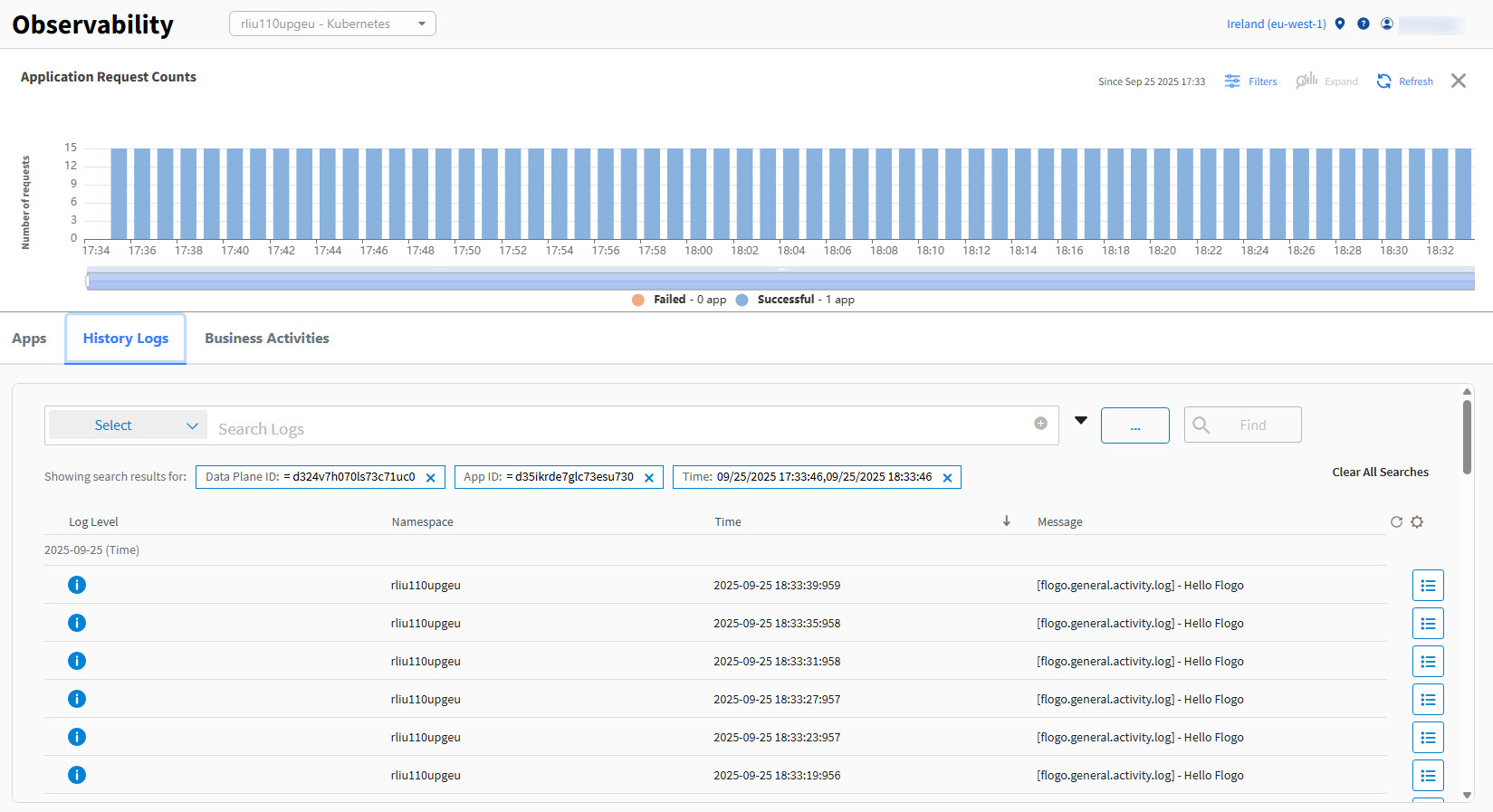Viewport: 1493px width, 812px height.
Task: Remove the App ID filter chip
Action: click(x=648, y=478)
